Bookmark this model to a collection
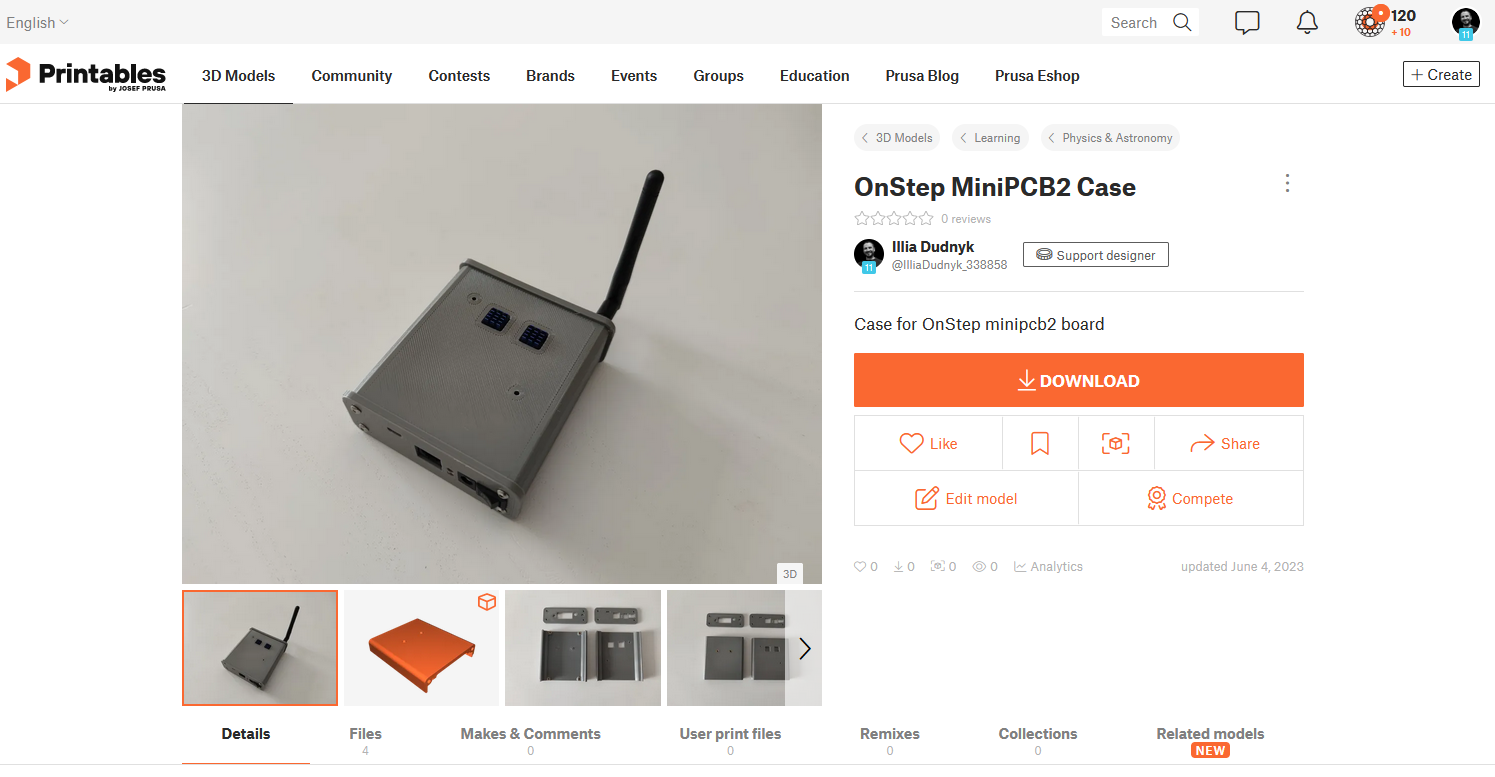The image size is (1495, 777). (1040, 443)
